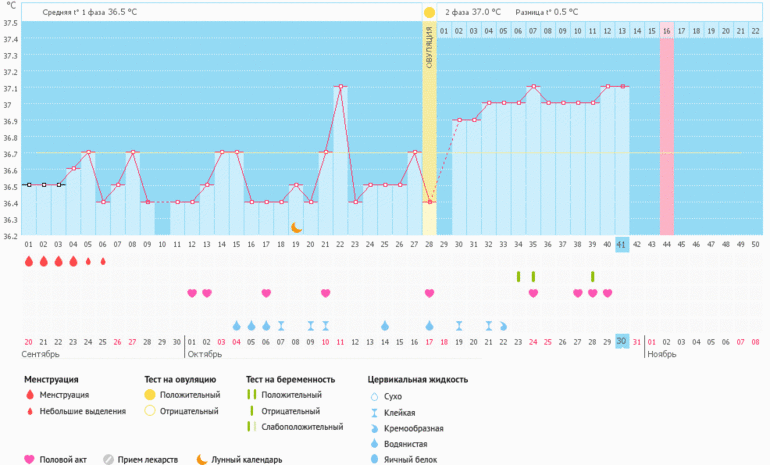Viewport: 770px width, 465px height.
Task: Click the Лунный календарь legend moon icon
Action: [x=201, y=459]
